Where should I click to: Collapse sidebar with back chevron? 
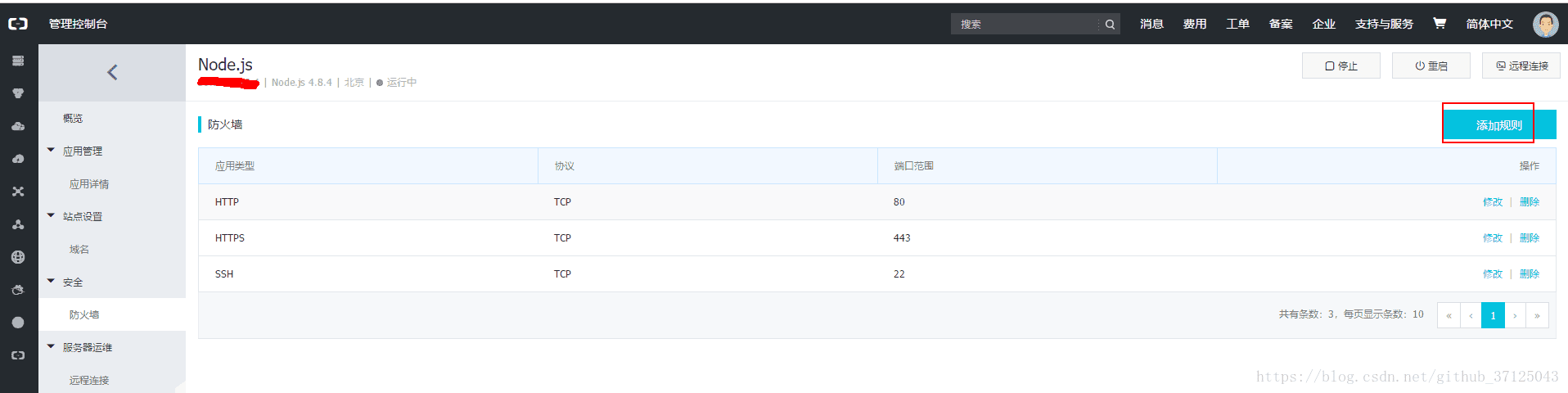click(112, 72)
